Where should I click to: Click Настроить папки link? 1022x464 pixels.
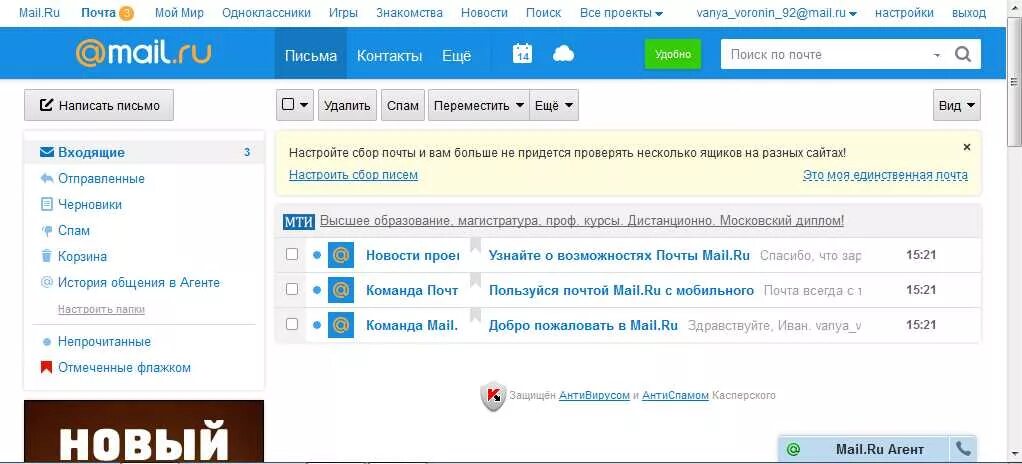(101, 310)
